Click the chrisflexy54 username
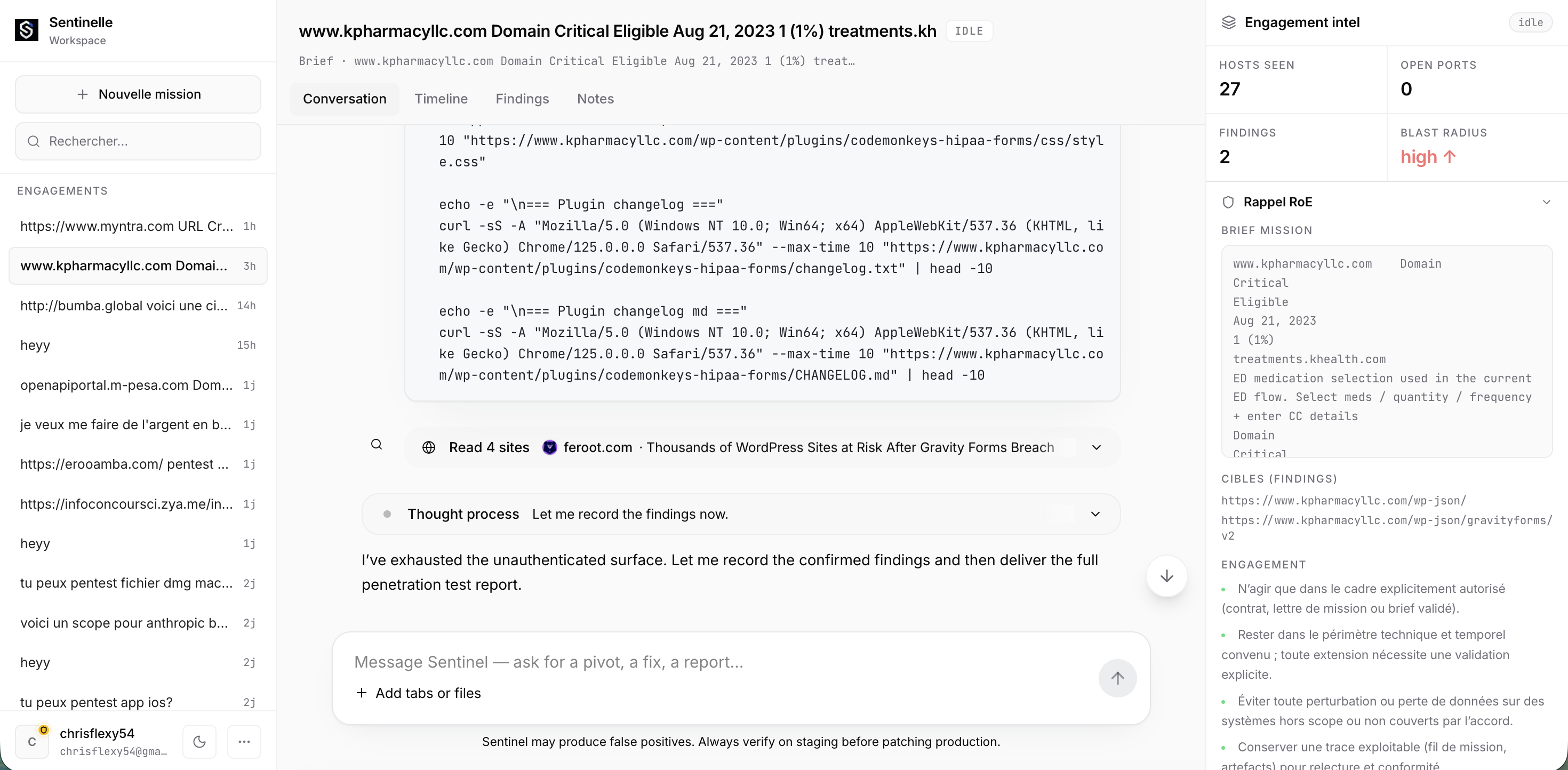The width and height of the screenshot is (1568, 770). pos(97,734)
